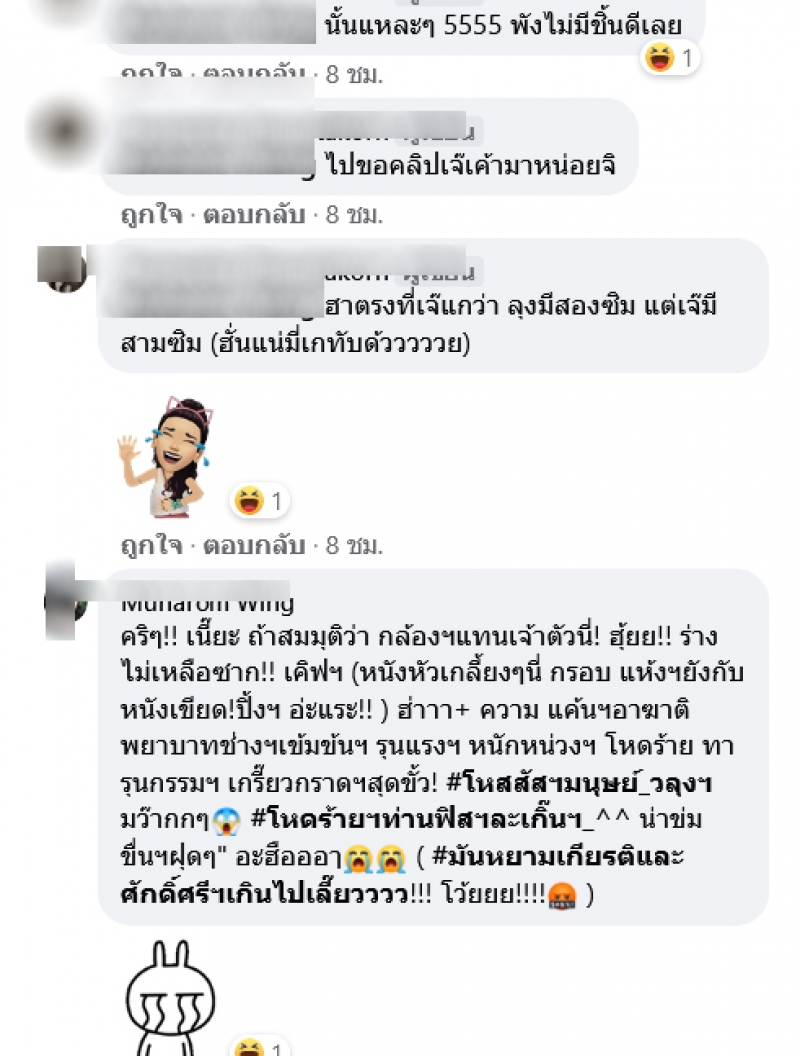
Task: Click laughing reaction on top comment
Action: 669,58
